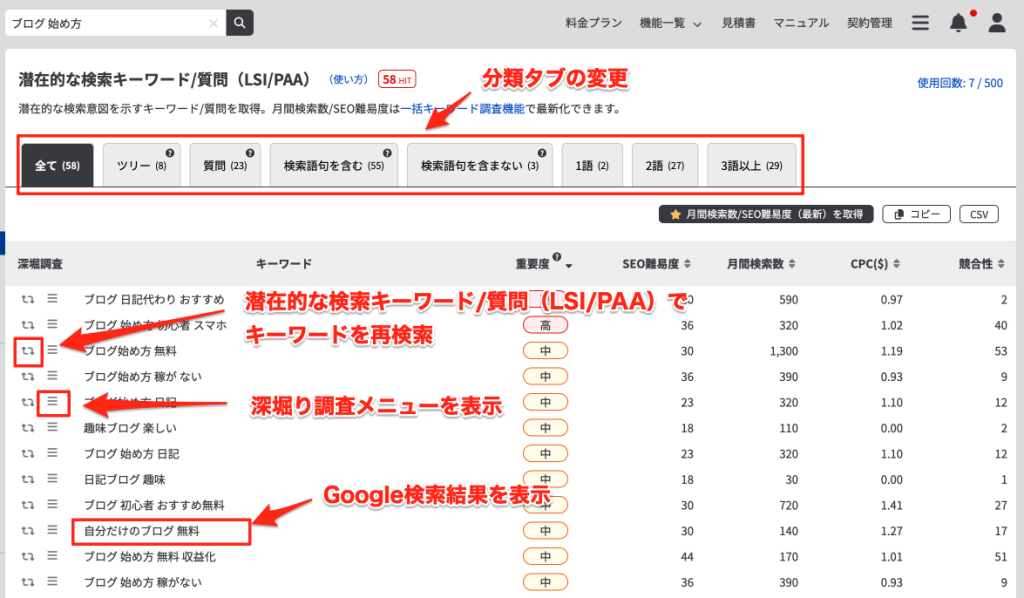The height and width of the screenshot is (598, 1024).
Task: Click the CSV export button
Action: click(978, 214)
